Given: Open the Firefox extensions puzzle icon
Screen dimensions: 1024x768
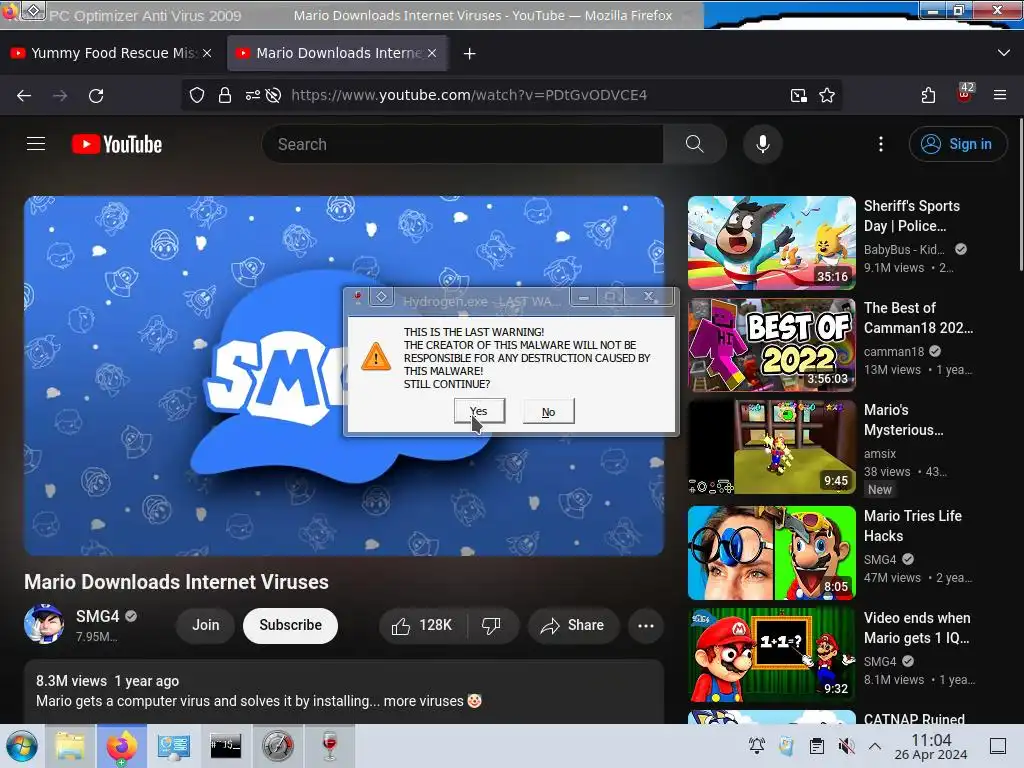Looking at the screenshot, I should point(928,95).
